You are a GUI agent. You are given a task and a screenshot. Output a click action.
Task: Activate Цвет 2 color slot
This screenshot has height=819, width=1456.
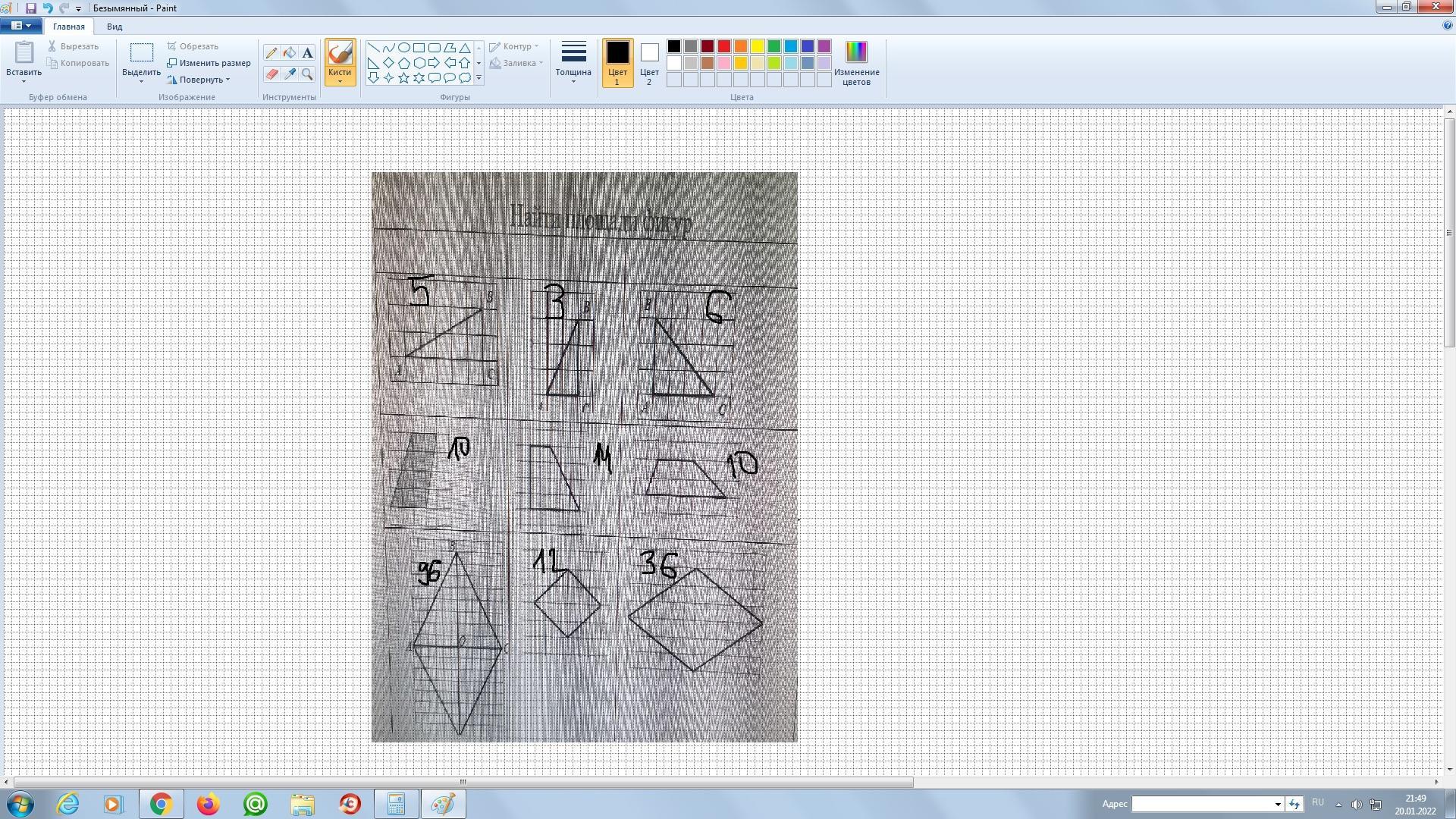pos(649,62)
